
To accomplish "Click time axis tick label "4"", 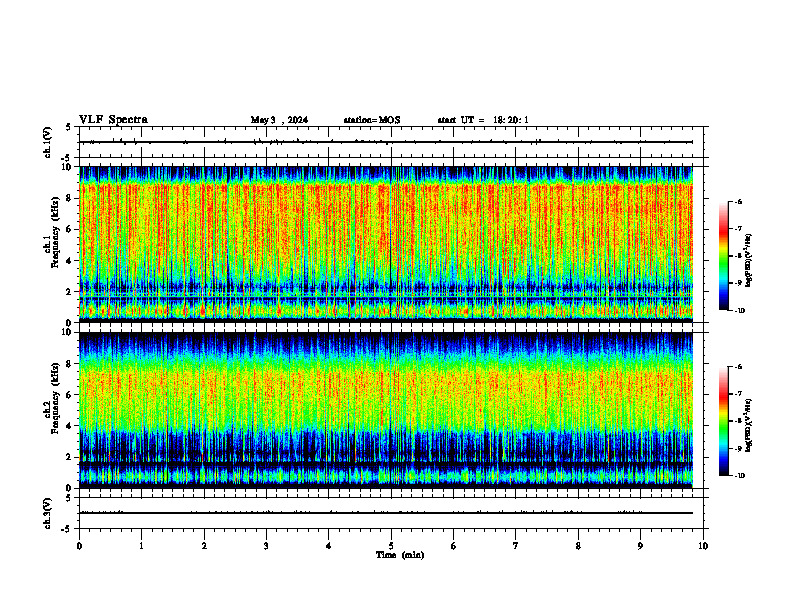I will 329,546.
